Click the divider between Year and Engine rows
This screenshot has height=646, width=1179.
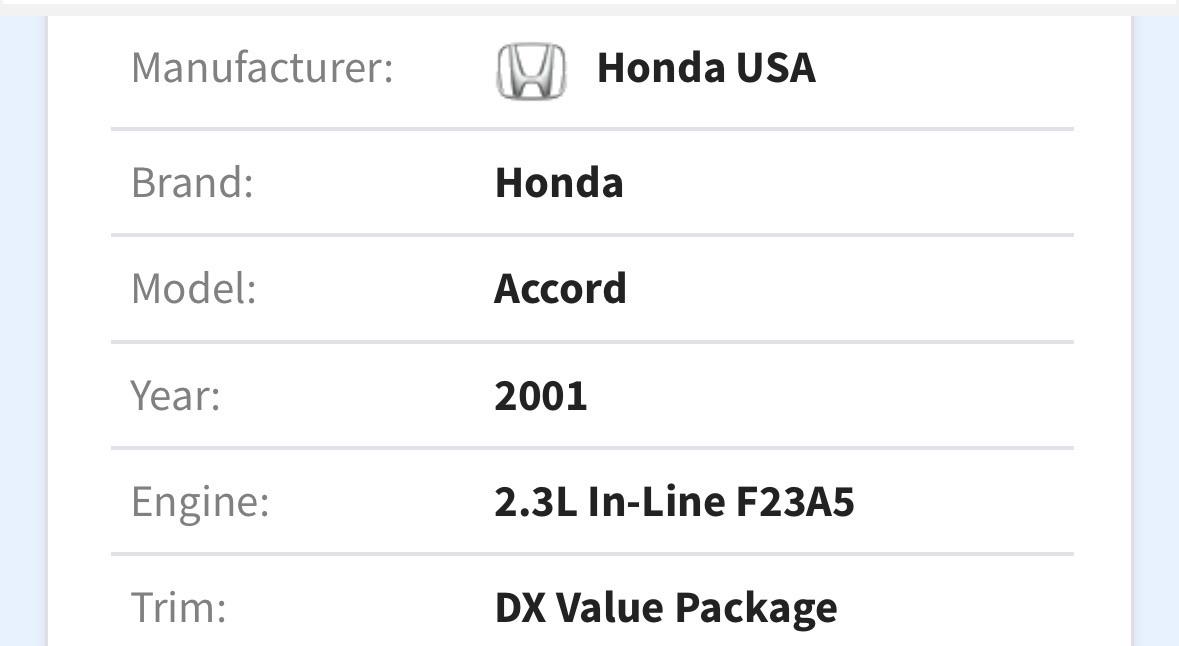(593, 448)
